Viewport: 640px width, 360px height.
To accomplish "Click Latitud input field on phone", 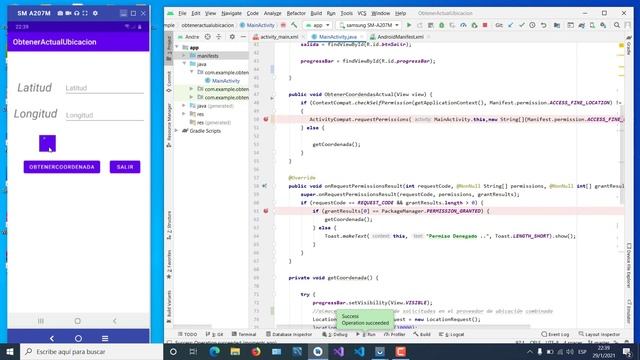I will (104, 88).
